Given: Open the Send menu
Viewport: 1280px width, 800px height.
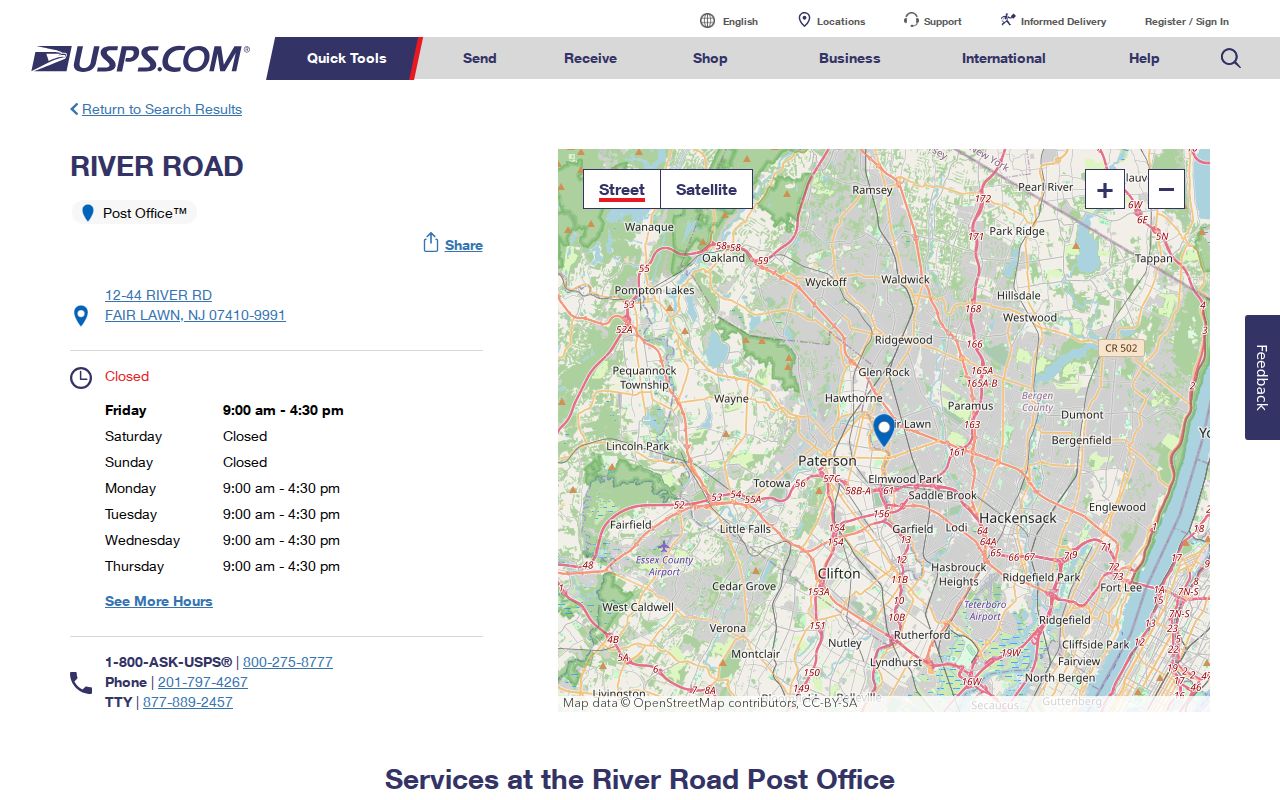Looking at the screenshot, I should (x=479, y=58).
